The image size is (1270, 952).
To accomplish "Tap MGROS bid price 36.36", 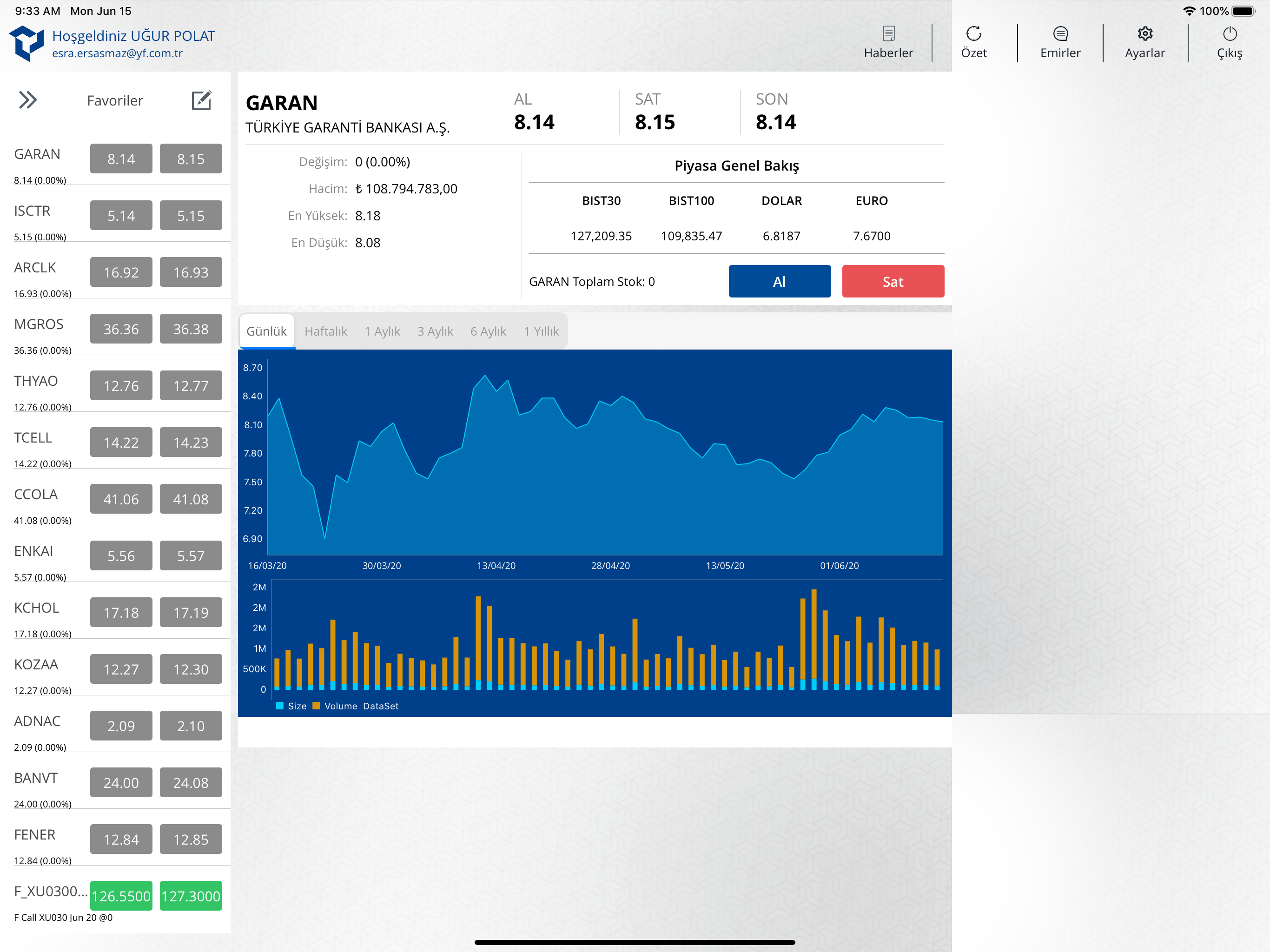I will (121, 329).
